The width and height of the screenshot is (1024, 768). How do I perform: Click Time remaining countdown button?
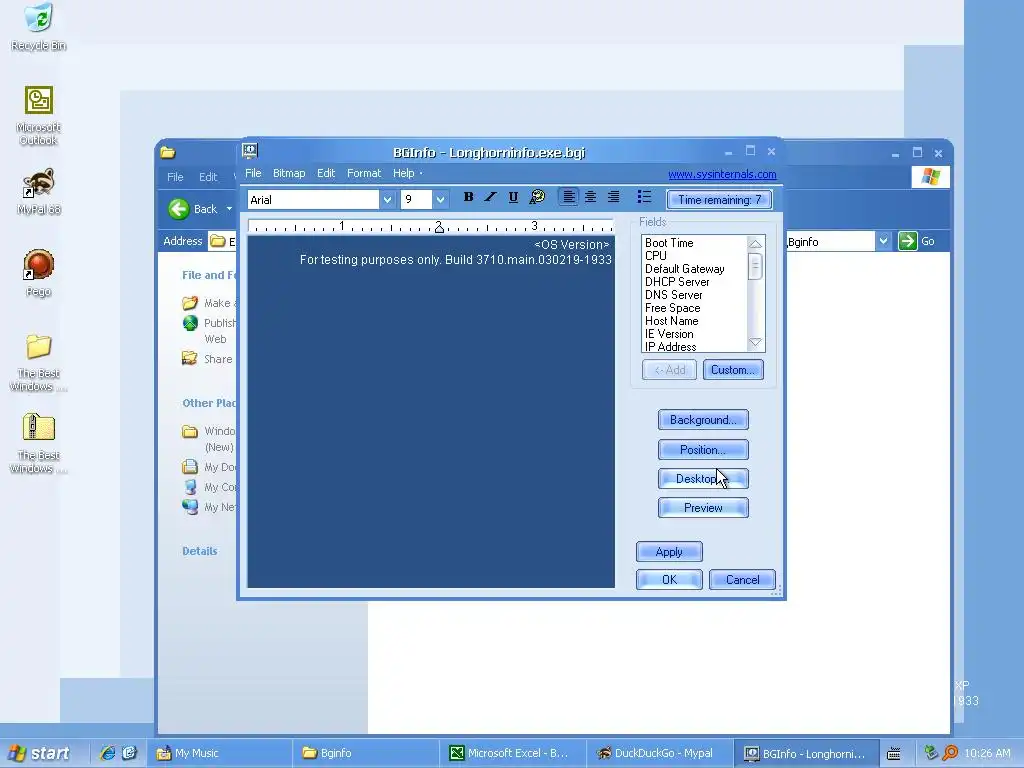719,200
